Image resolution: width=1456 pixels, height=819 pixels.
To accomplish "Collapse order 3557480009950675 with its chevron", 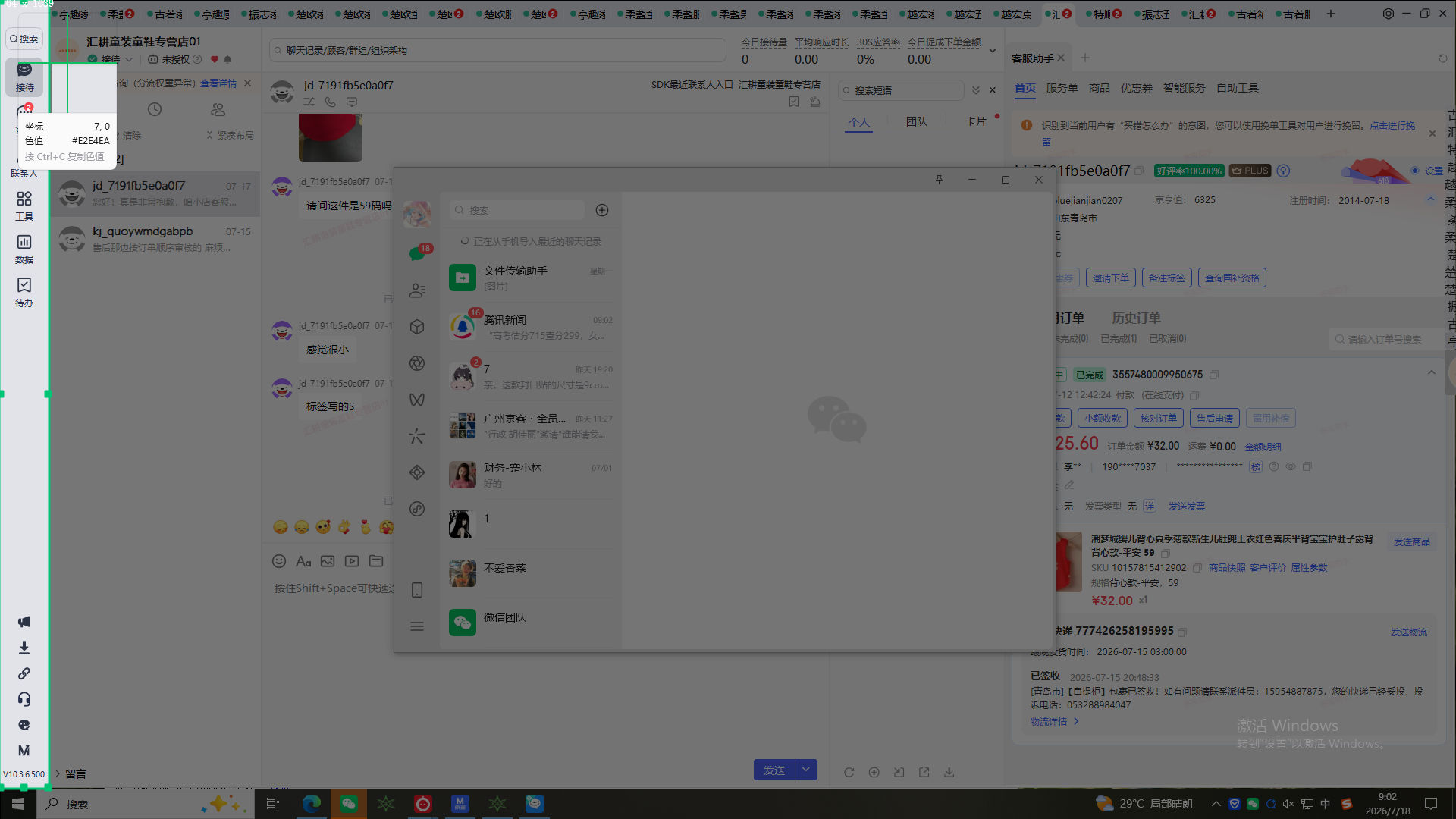I will pyautogui.click(x=1432, y=372).
